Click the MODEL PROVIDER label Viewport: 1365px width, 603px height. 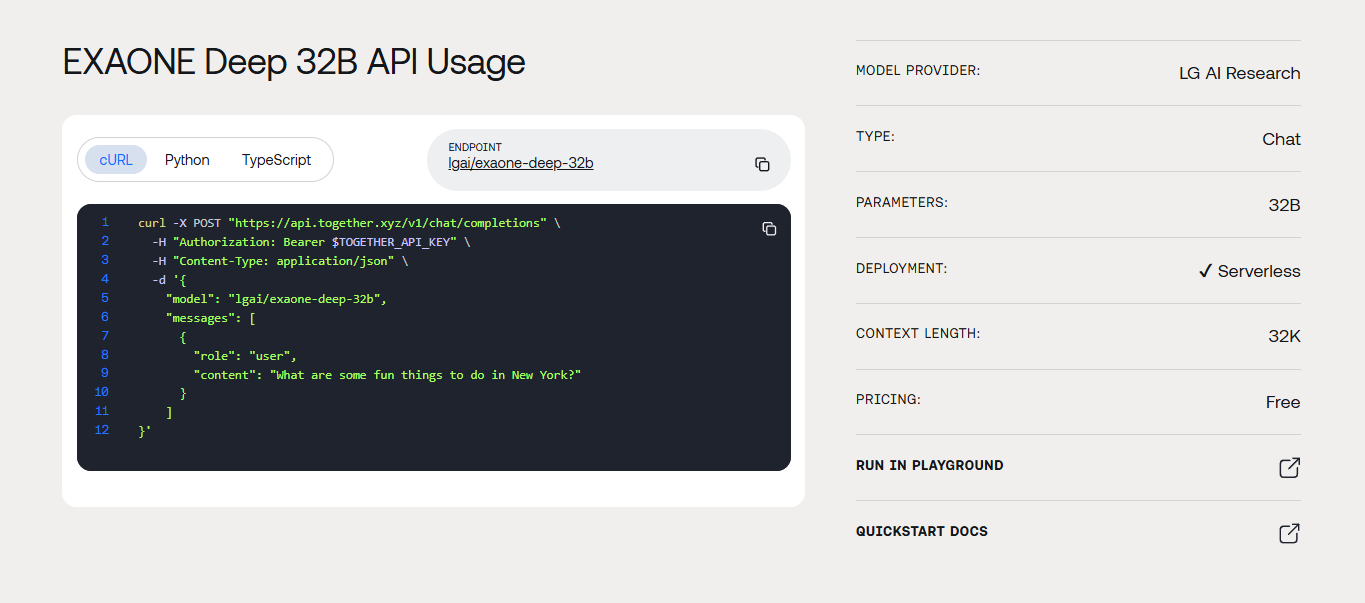pyautogui.click(x=918, y=70)
